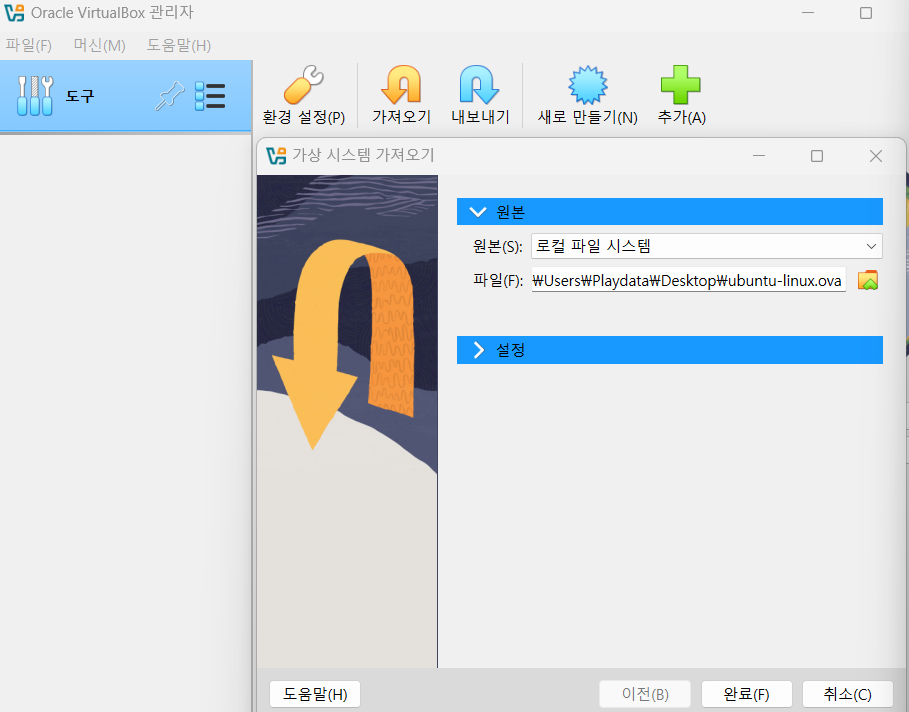Minimize the import dialog window

point(759,156)
